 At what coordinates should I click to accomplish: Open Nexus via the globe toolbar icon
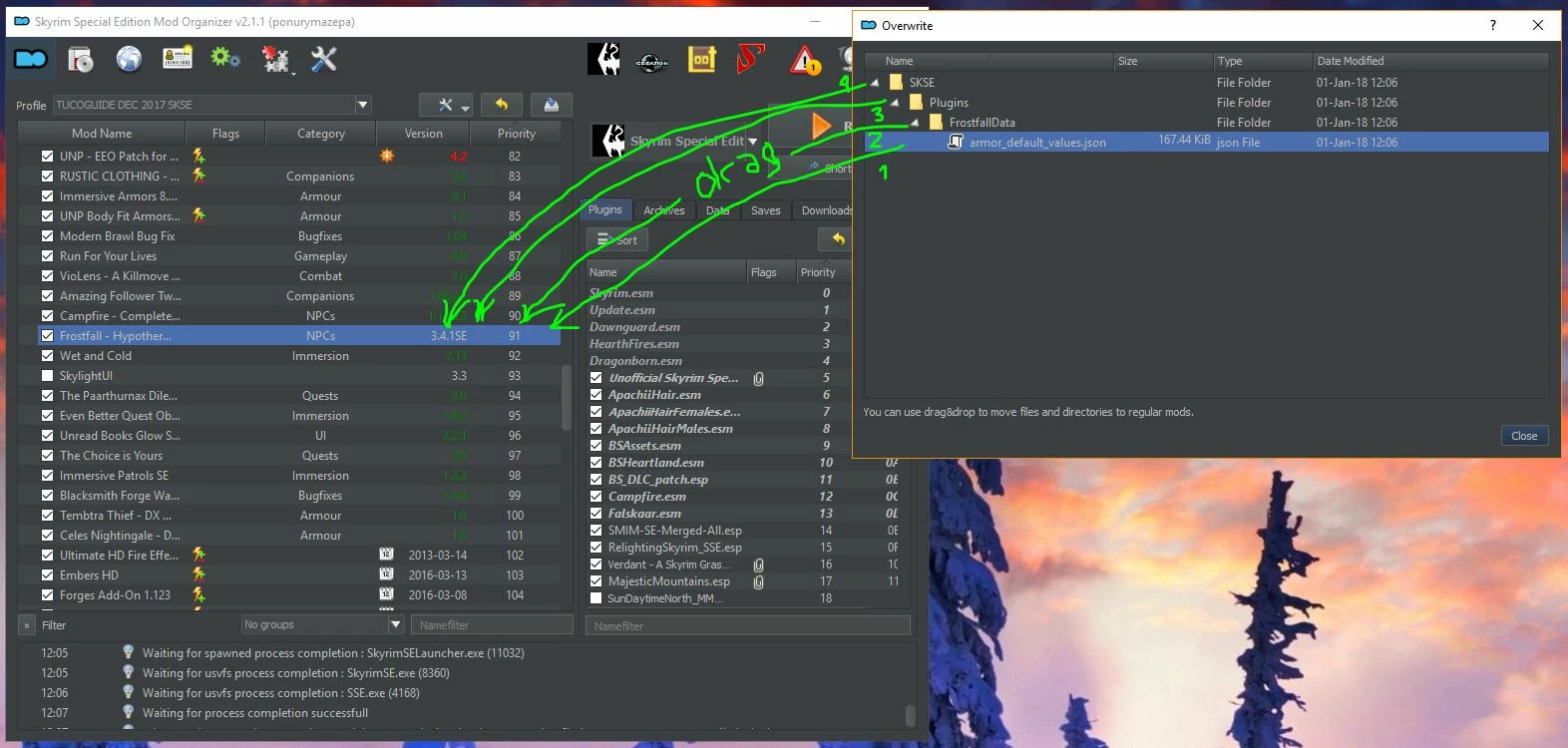point(129,60)
